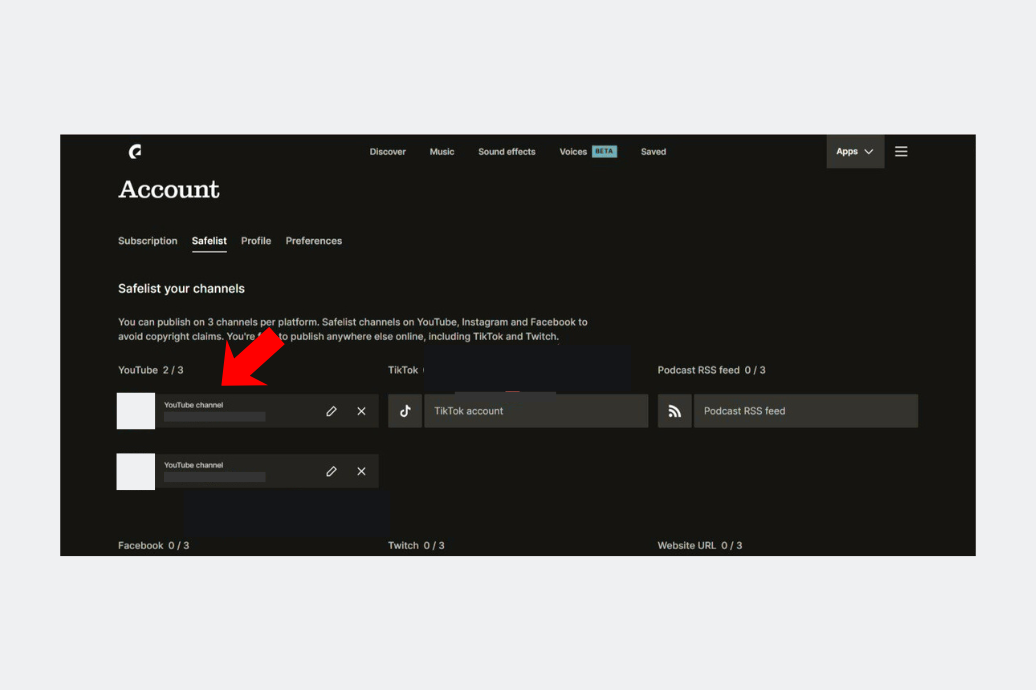Remove the first YouTube channel
1036x690 pixels.
361,411
